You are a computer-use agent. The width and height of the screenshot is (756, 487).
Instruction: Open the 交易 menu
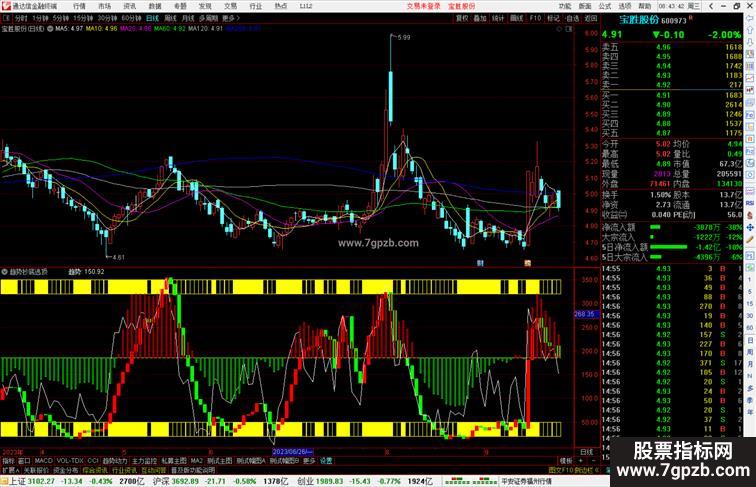pyautogui.click(x=230, y=6)
